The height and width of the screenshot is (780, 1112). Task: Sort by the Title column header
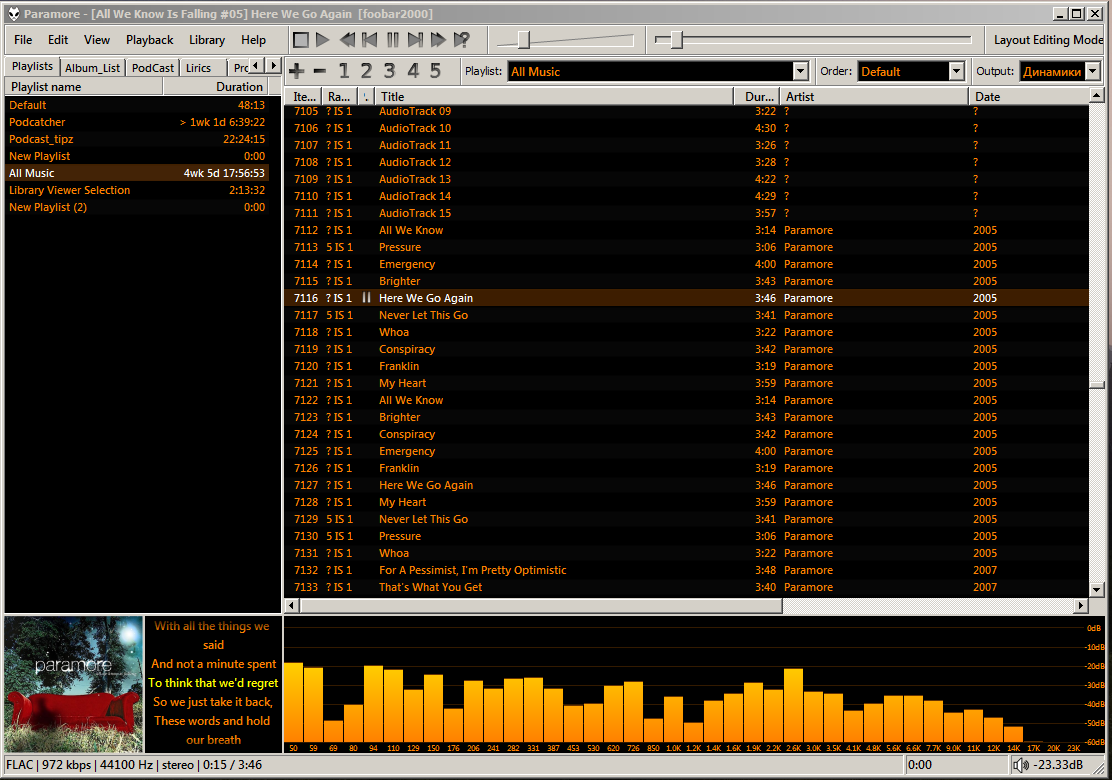point(554,96)
